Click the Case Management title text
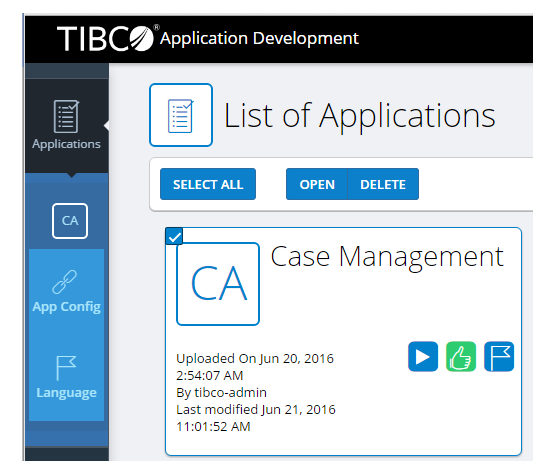Image resolution: width=548 pixels, height=467 pixels. click(387, 257)
